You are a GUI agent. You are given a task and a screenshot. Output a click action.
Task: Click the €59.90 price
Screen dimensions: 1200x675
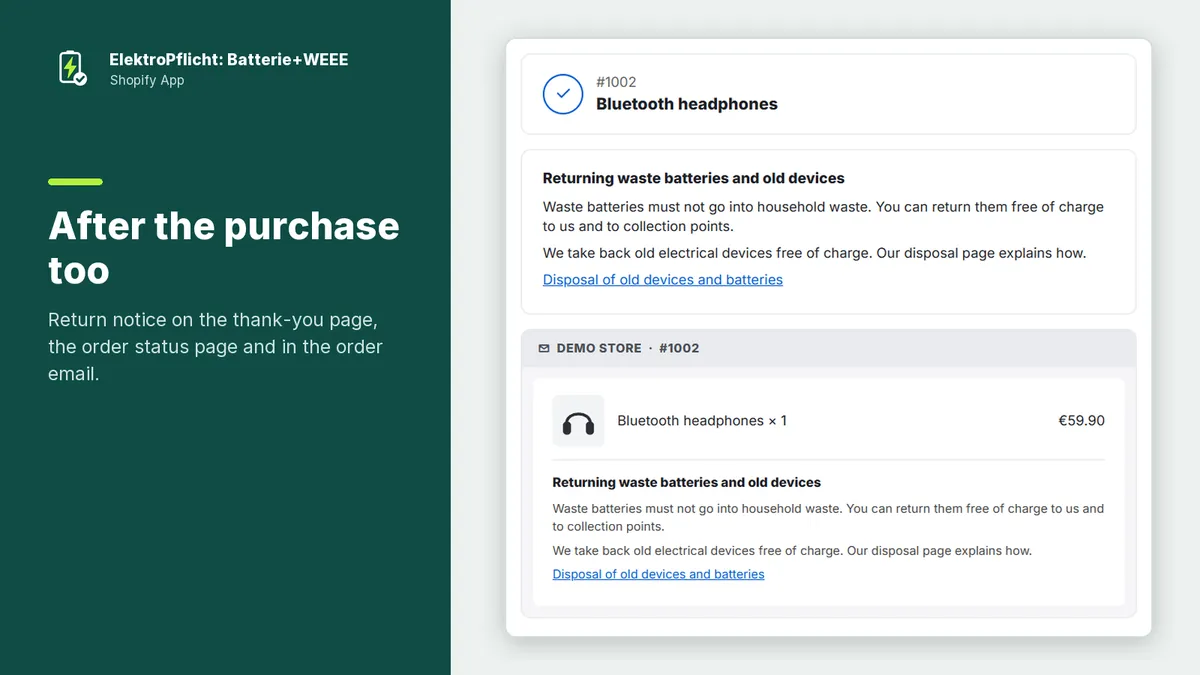click(x=1082, y=421)
